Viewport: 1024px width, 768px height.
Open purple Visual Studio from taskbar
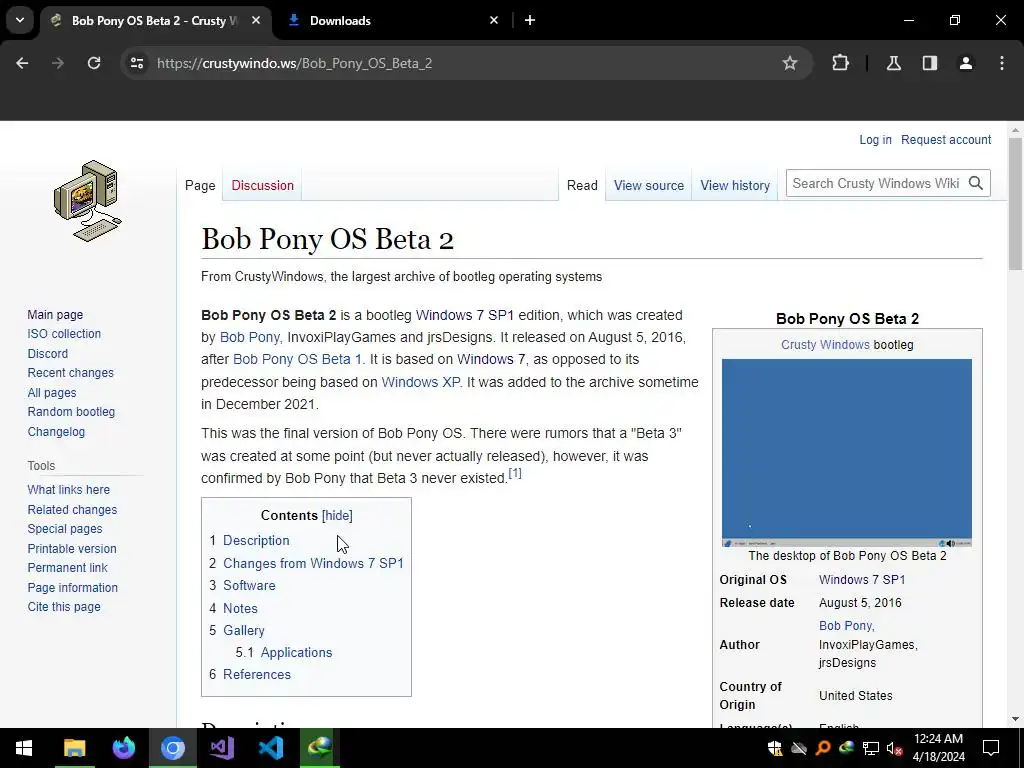click(x=221, y=748)
